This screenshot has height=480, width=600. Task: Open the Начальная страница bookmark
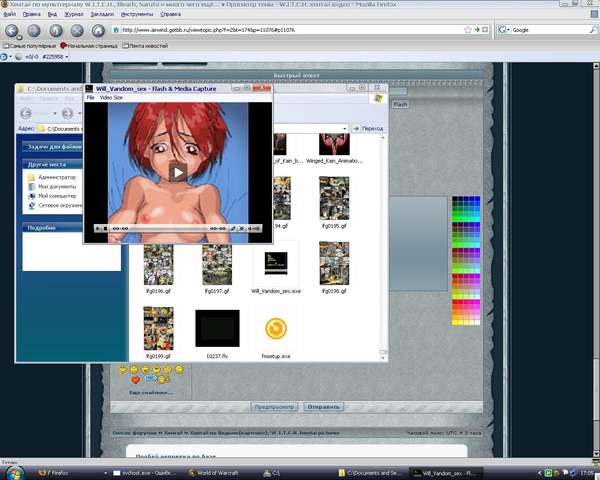(89, 46)
